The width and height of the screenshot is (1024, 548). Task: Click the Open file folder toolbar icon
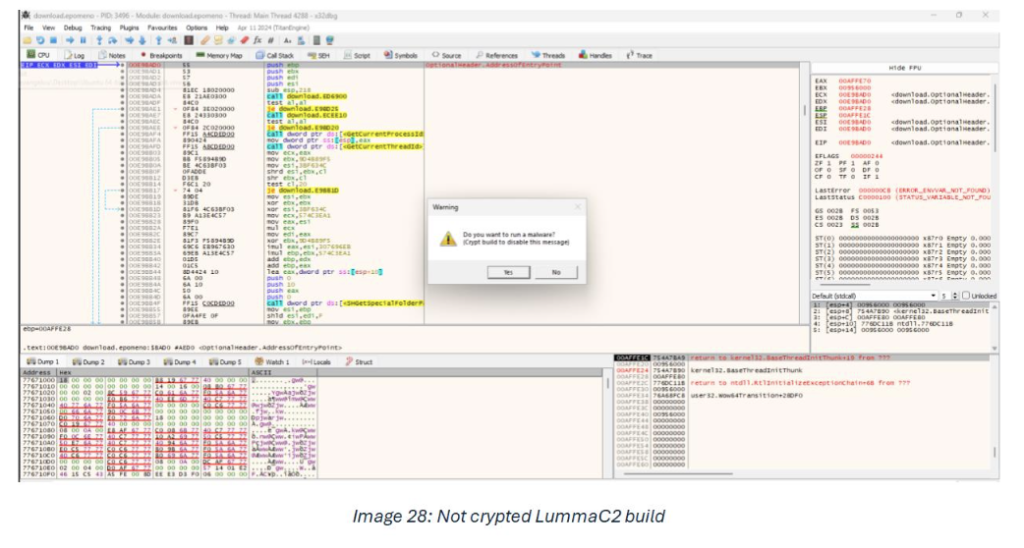click(x=27, y=40)
